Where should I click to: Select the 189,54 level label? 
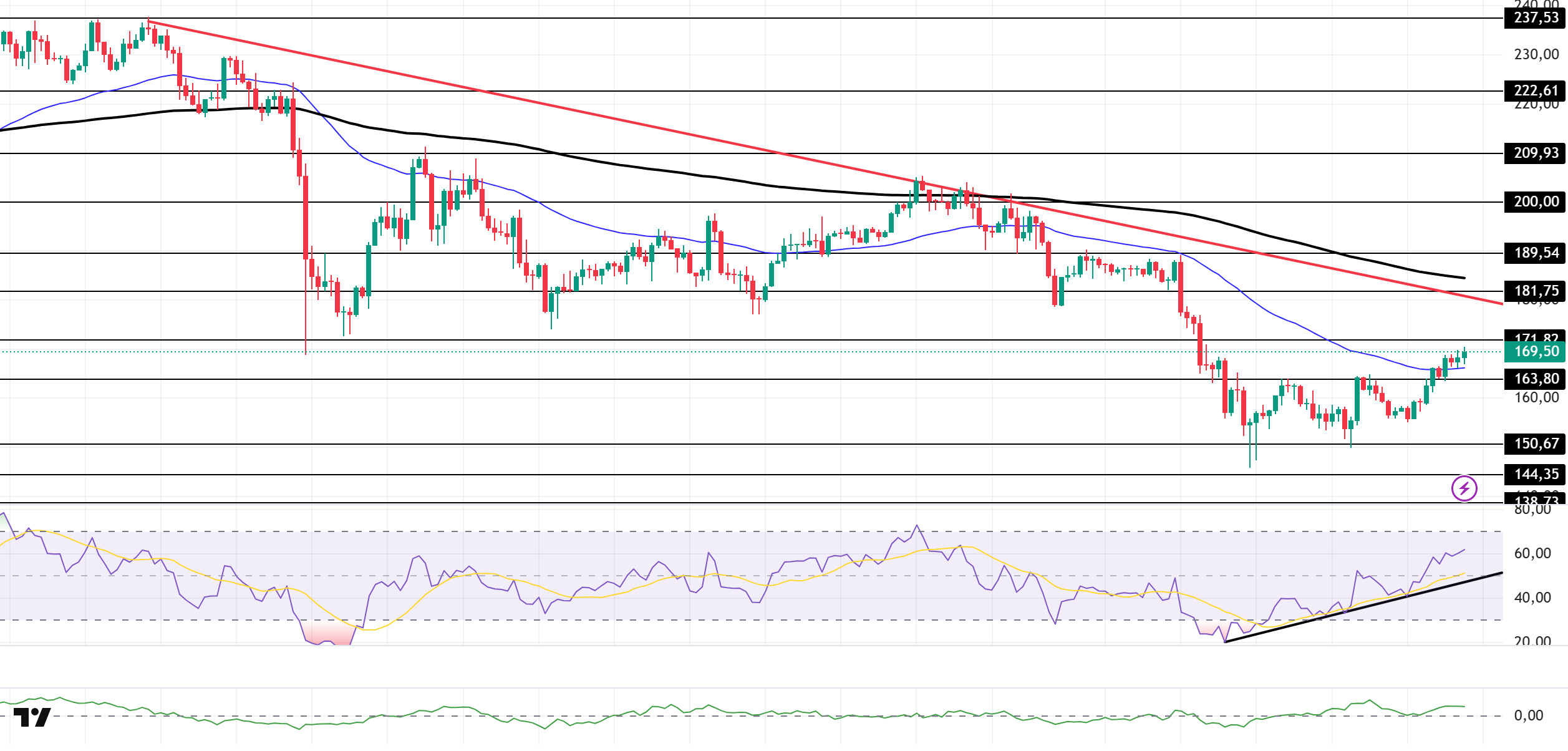1536,253
